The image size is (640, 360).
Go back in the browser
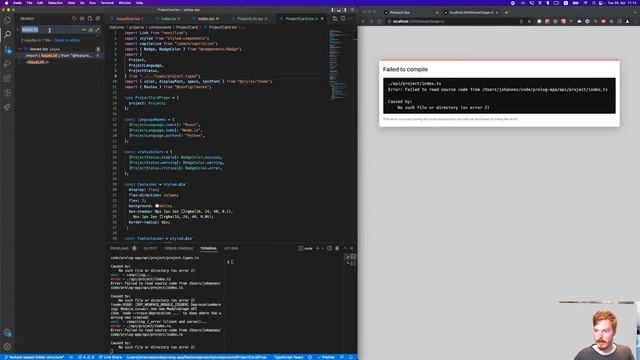(363, 21)
